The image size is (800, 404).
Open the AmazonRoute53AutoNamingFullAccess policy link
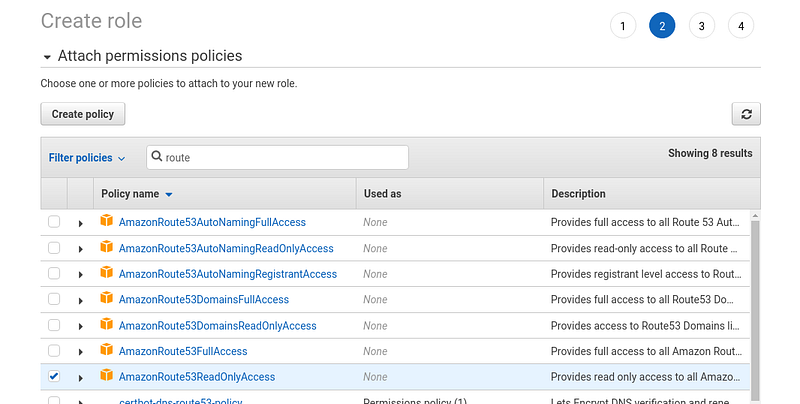212,222
